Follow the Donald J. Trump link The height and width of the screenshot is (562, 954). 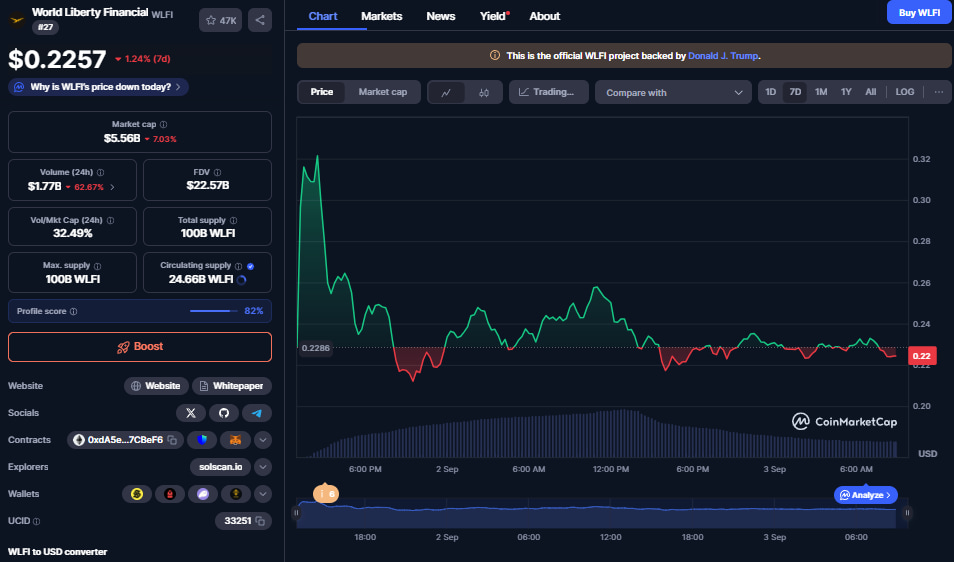click(723, 56)
